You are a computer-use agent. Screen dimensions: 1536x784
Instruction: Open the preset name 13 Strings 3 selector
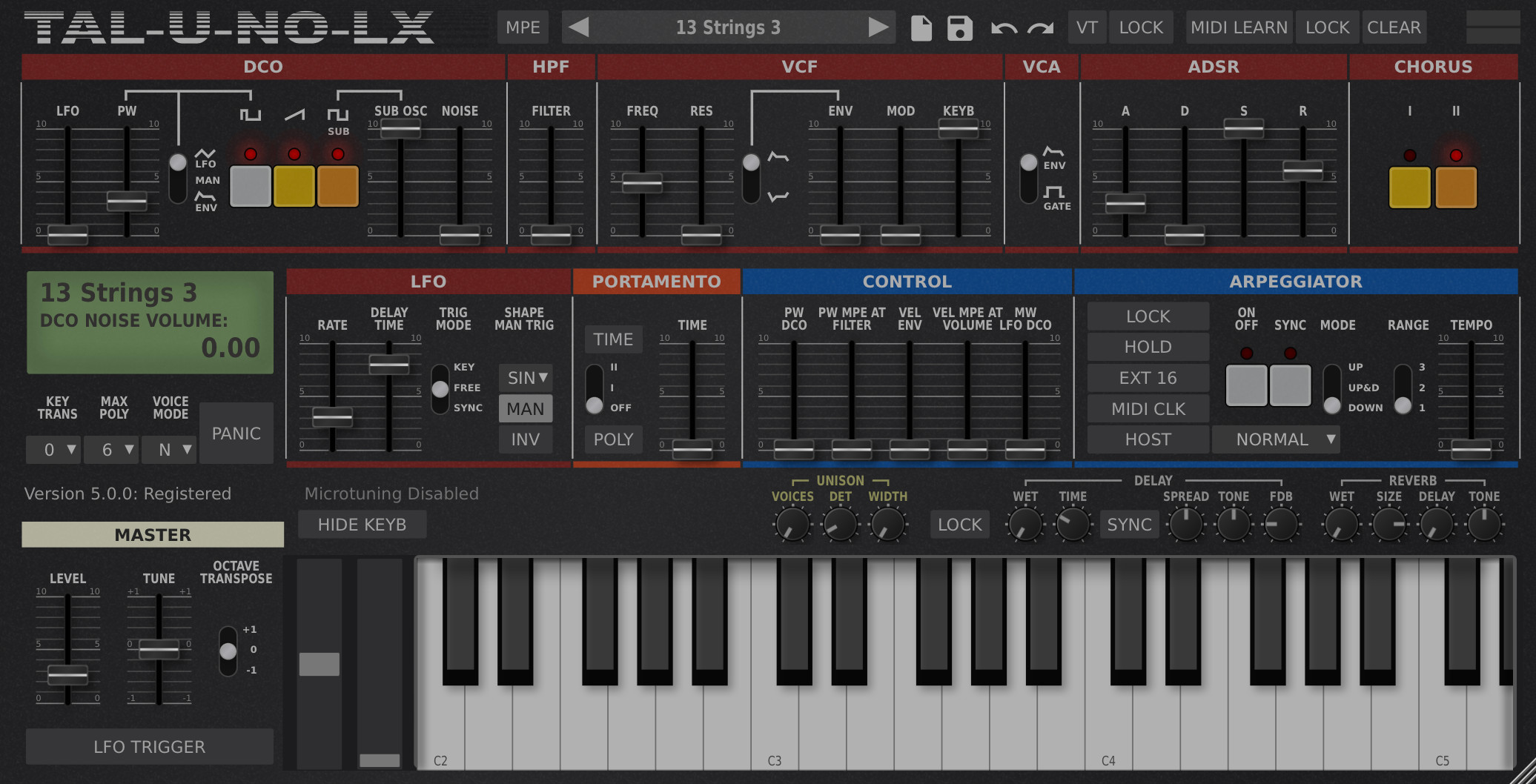[728, 27]
